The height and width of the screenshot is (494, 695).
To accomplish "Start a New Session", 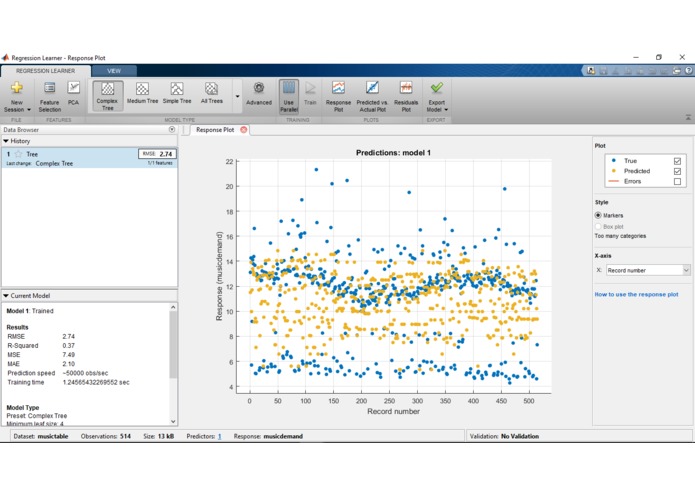I will [17, 97].
